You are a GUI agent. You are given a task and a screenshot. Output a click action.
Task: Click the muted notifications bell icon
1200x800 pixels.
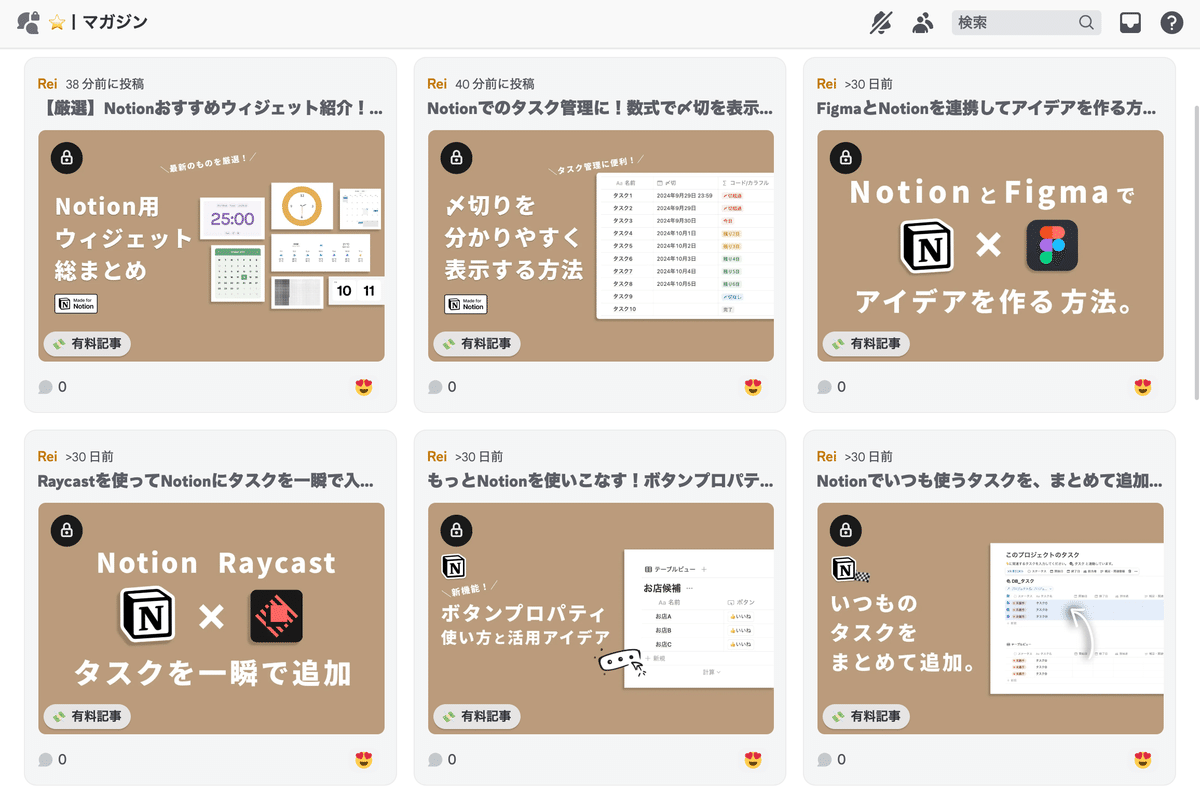tap(880, 23)
